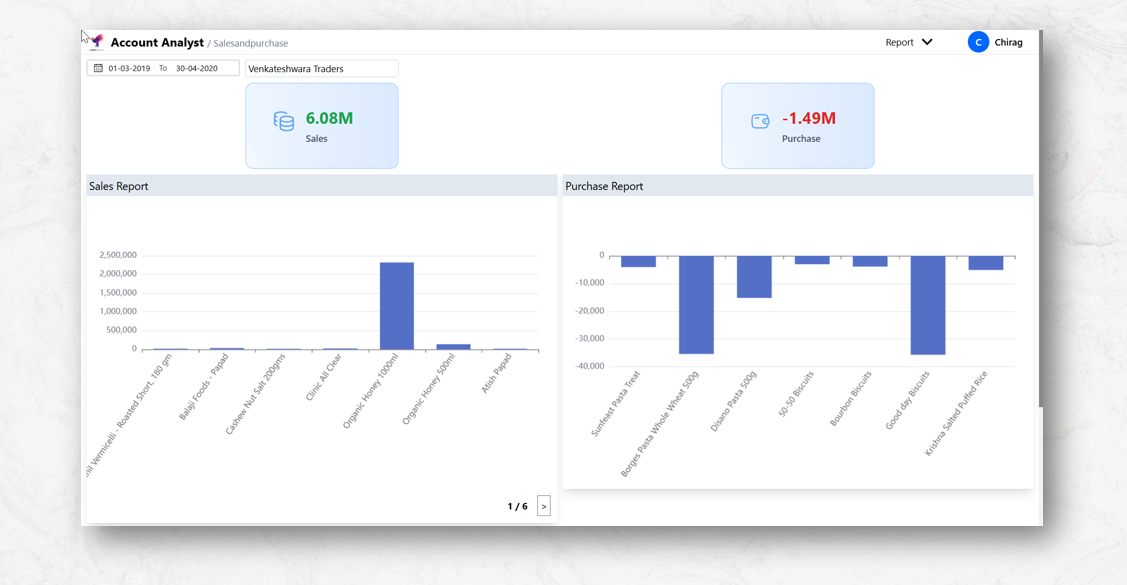Image resolution: width=1127 pixels, height=585 pixels.
Task: Click the Chirag user avatar circle
Action: (x=978, y=42)
